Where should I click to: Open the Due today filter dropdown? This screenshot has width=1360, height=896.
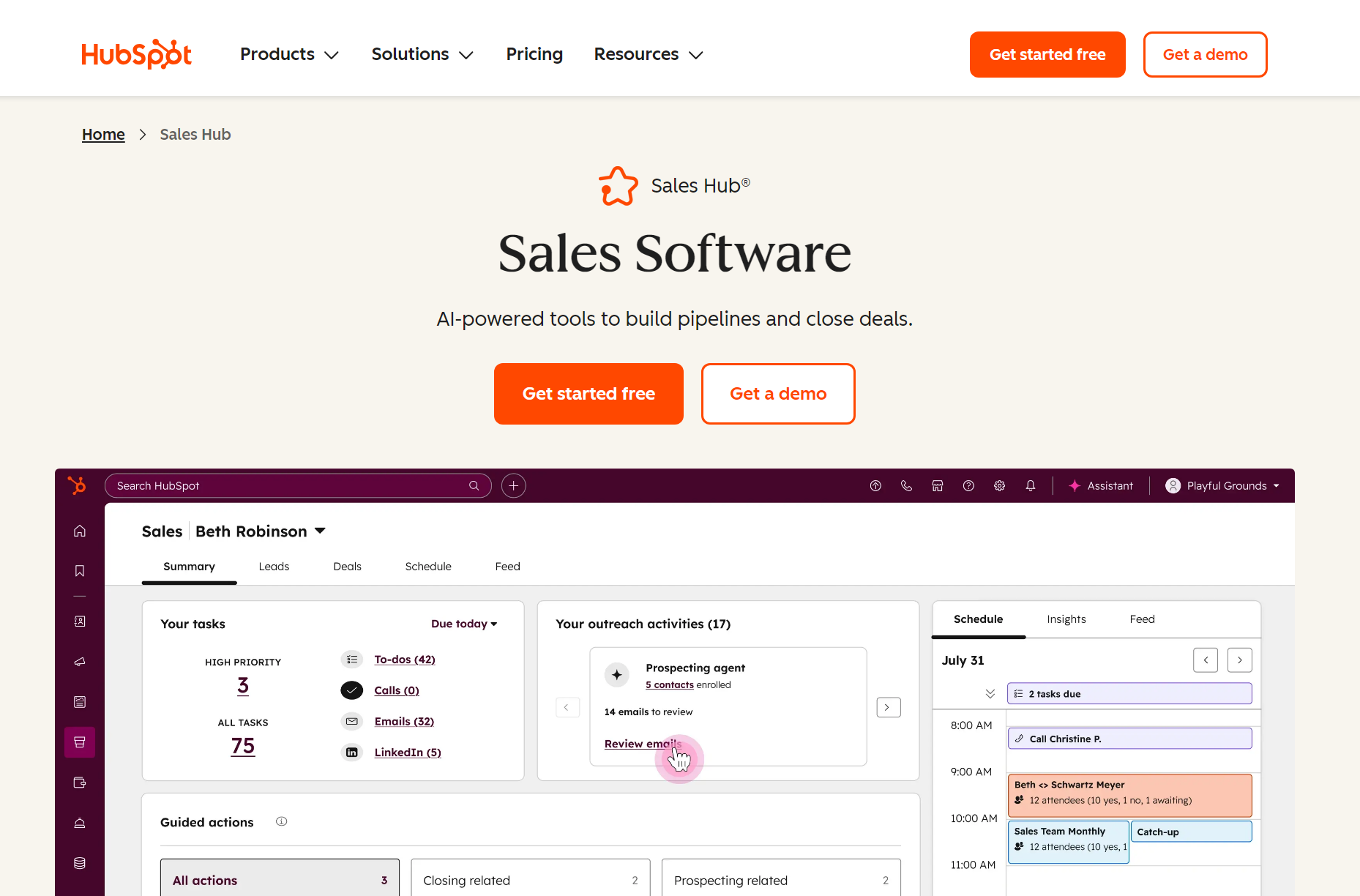[464, 624]
